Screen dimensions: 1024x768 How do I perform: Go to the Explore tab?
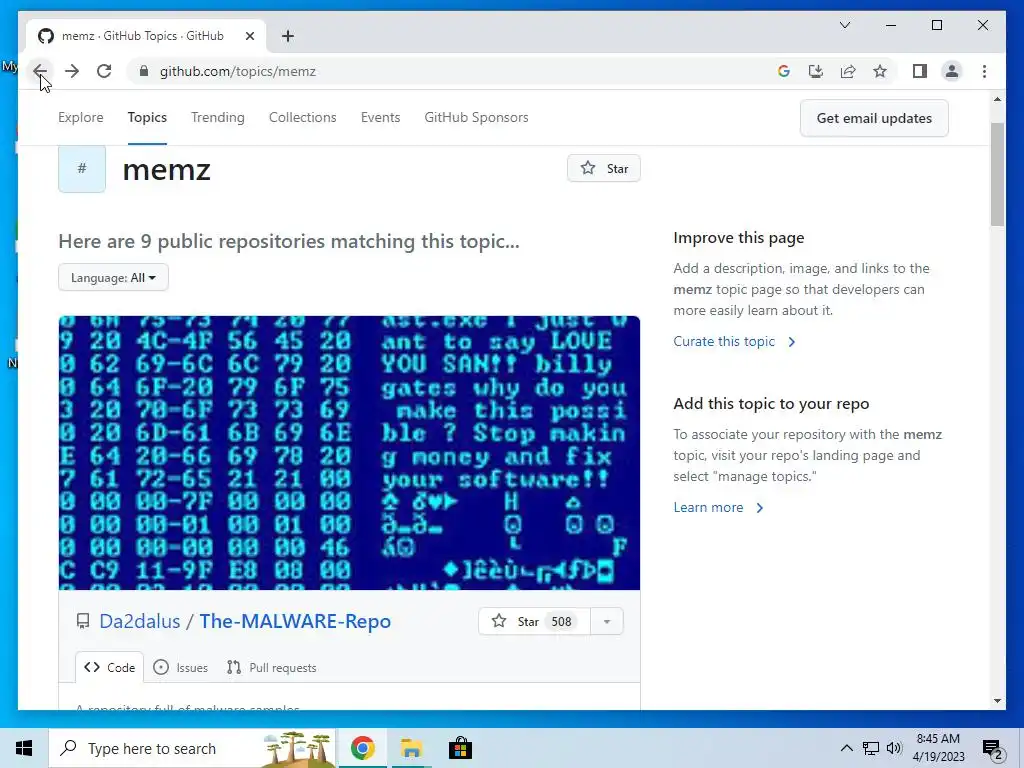80,118
